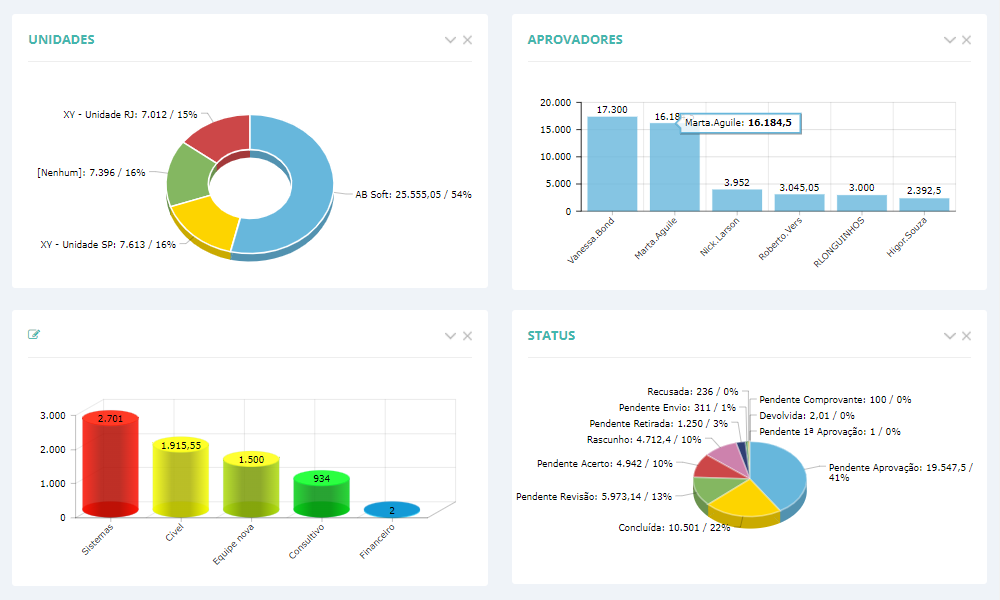Collapse the cylinder chart panel chevron

click(x=450, y=336)
